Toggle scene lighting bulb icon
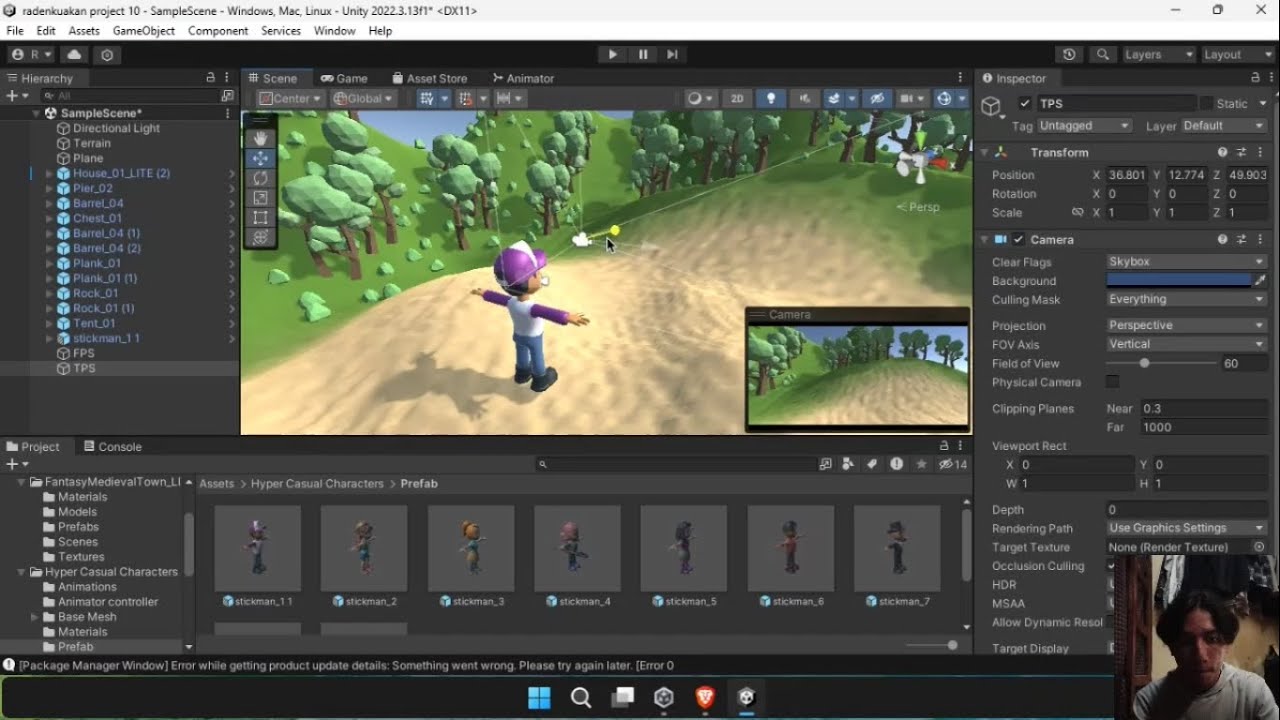The image size is (1280, 720). click(770, 98)
